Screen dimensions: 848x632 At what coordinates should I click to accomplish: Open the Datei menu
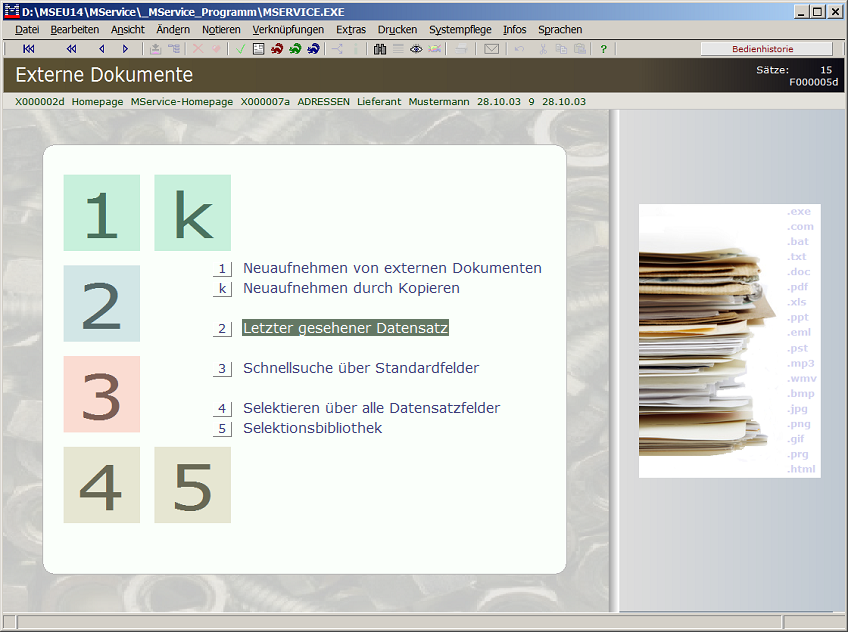(27, 30)
